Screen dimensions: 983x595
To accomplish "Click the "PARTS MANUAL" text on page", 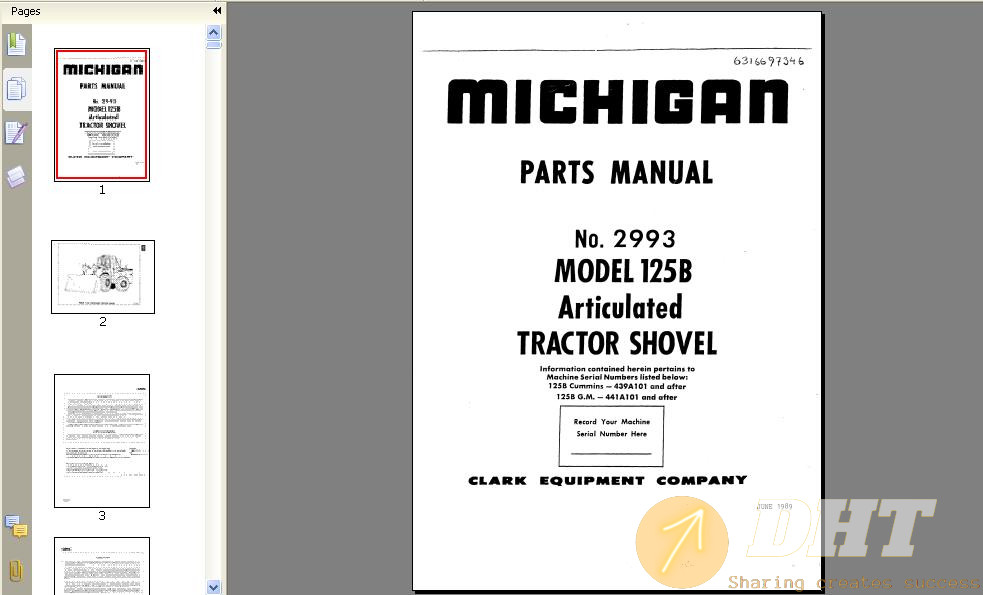I will click(616, 172).
